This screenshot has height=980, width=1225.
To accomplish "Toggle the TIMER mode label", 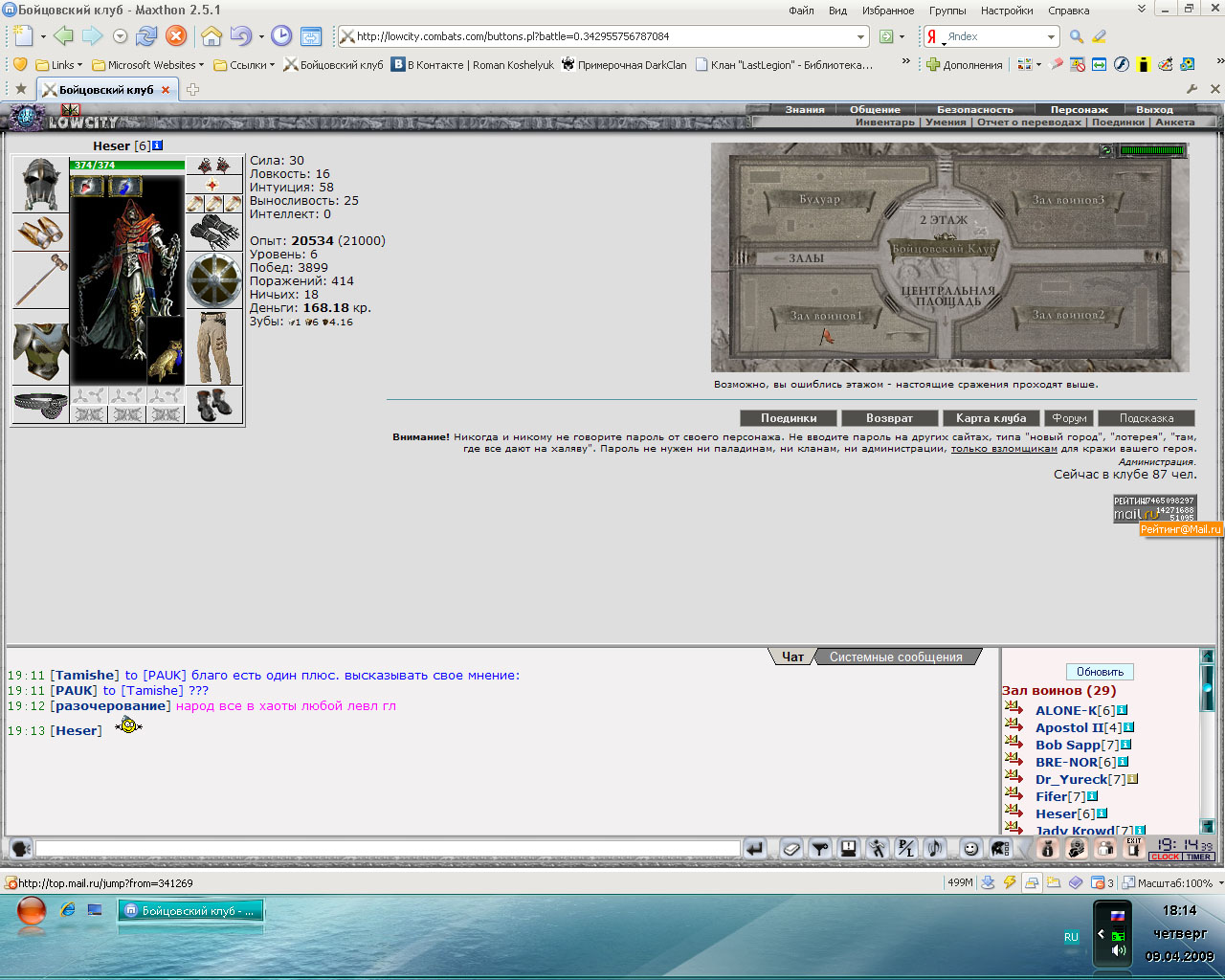I will [1199, 857].
